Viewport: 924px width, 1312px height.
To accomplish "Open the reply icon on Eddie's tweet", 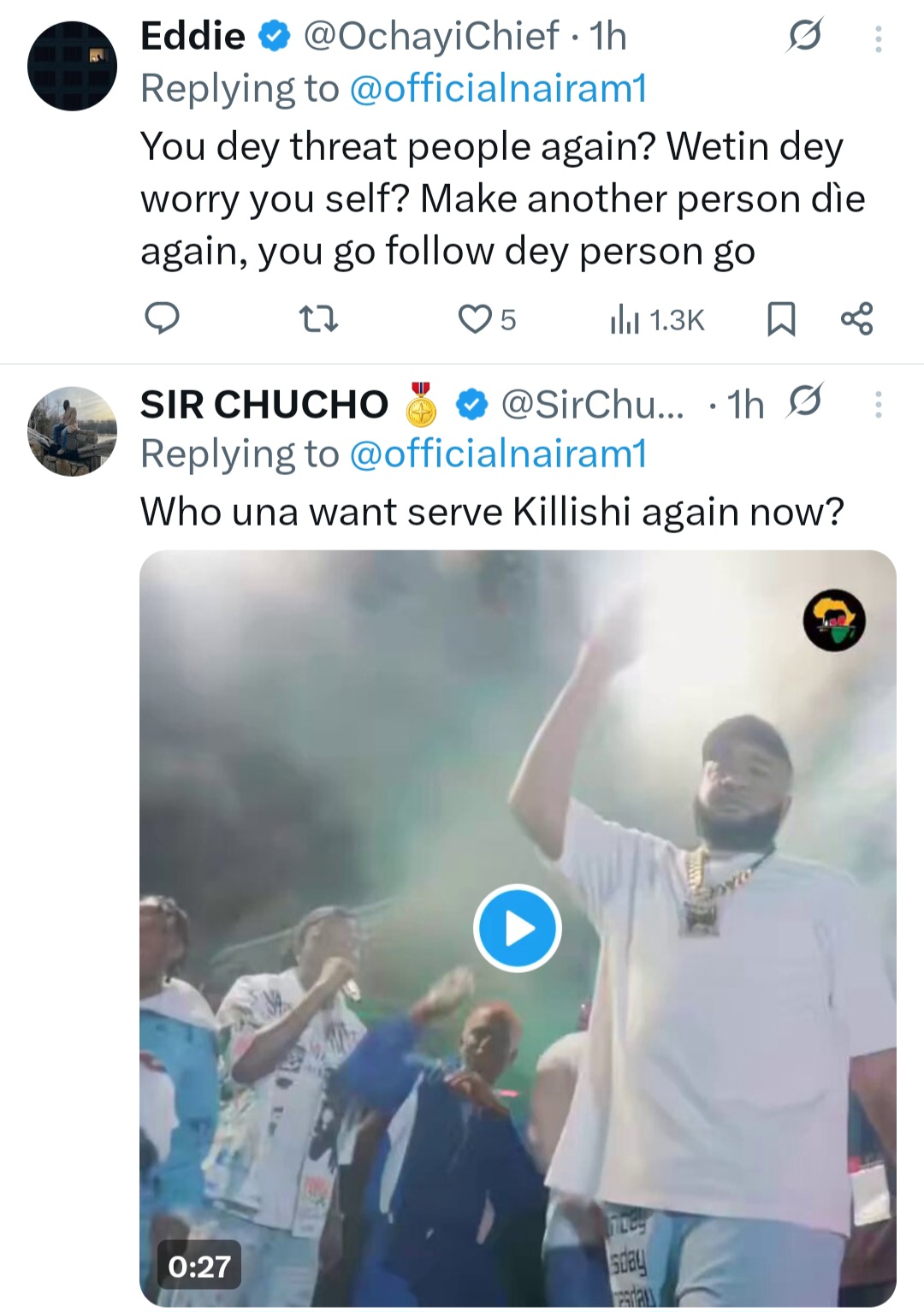I will [x=163, y=320].
